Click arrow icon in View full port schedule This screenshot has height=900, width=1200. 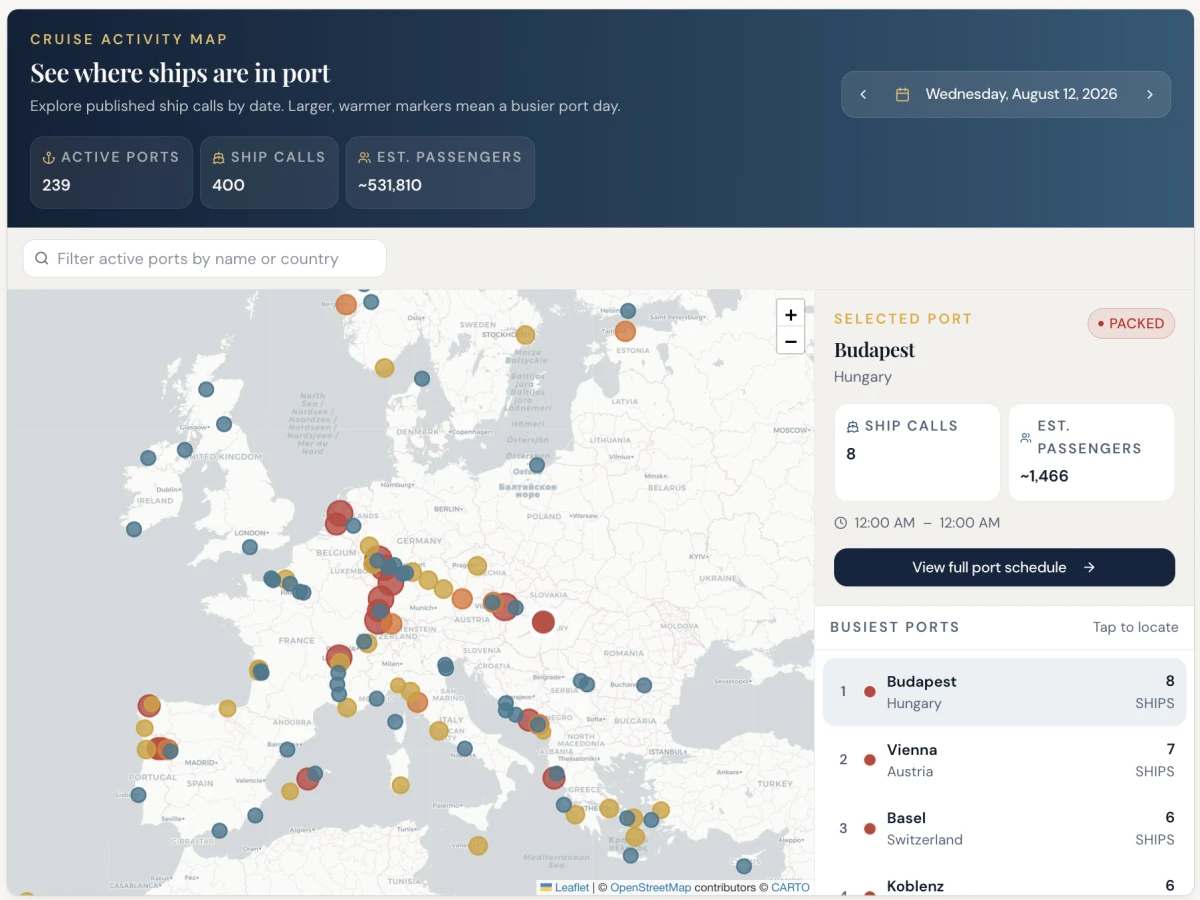point(1089,567)
